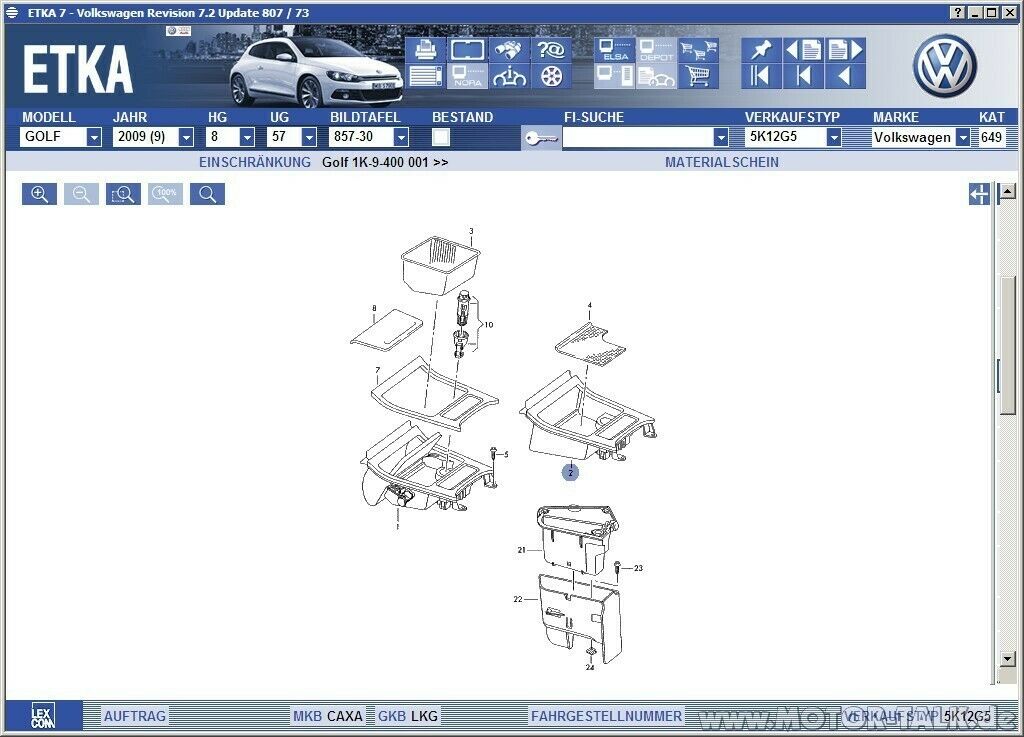Click the LexCom logo in the status bar
Screen dimensions: 1024x737
click(x=43, y=715)
